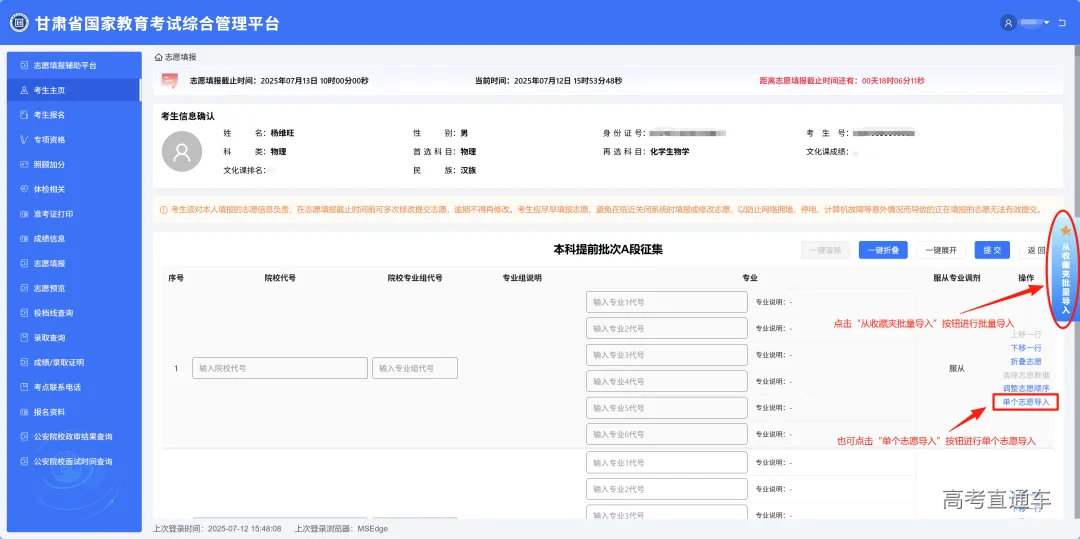Click the 考生主页 person icon in sidebar
The height and width of the screenshot is (539, 1080).
pyautogui.click(x=24, y=90)
